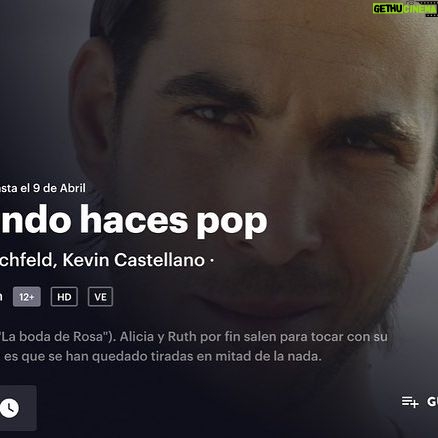
Task: Click the word 'pop' in the title
Action: pos(232,223)
